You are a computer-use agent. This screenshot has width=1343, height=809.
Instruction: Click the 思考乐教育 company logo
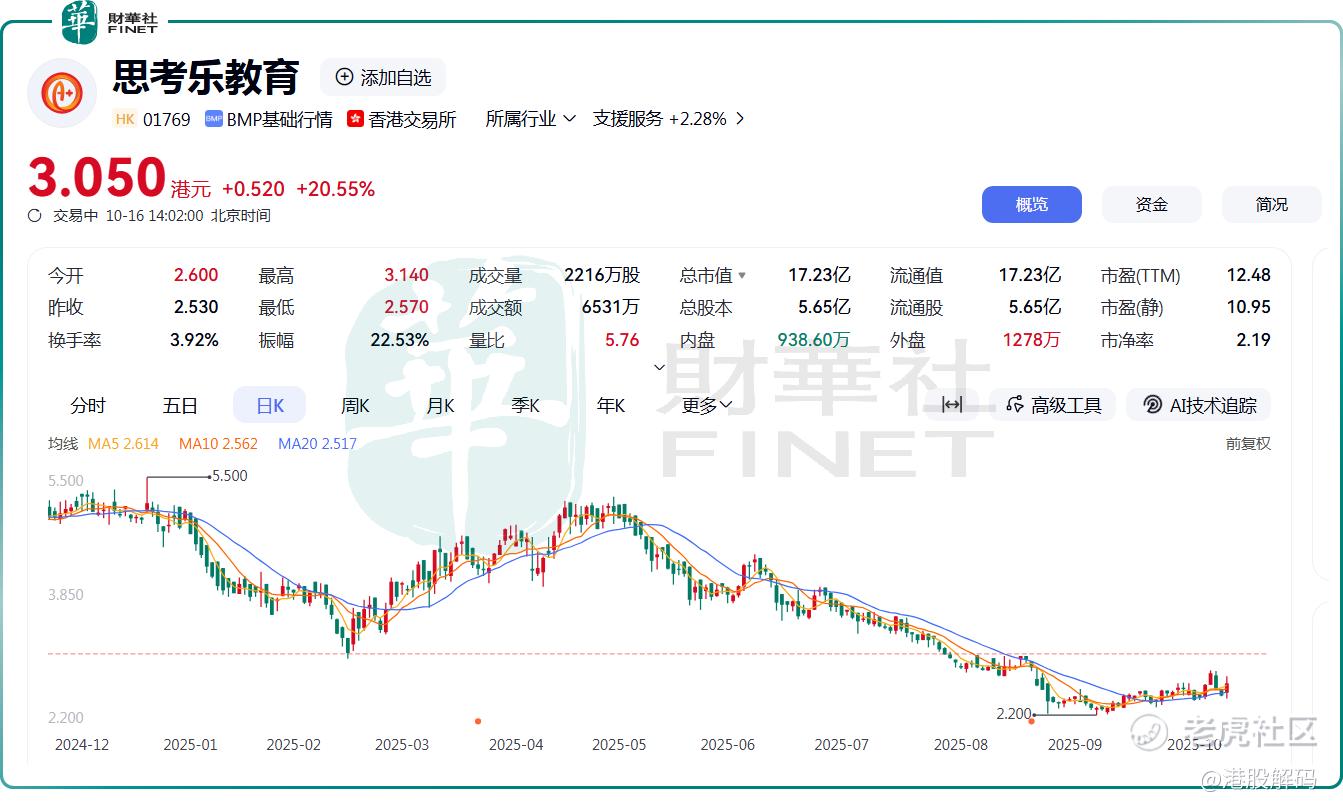pyautogui.click(x=61, y=93)
